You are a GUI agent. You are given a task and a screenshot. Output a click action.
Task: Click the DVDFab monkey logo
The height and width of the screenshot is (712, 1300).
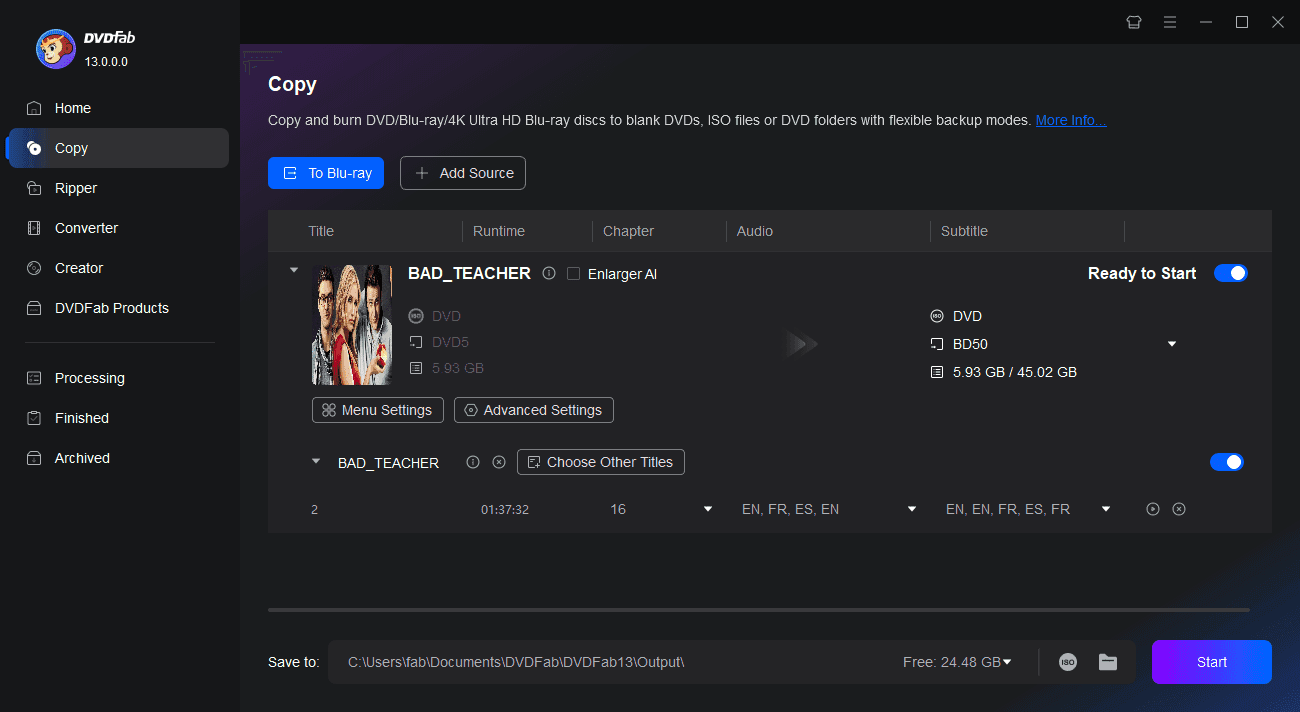coord(56,48)
